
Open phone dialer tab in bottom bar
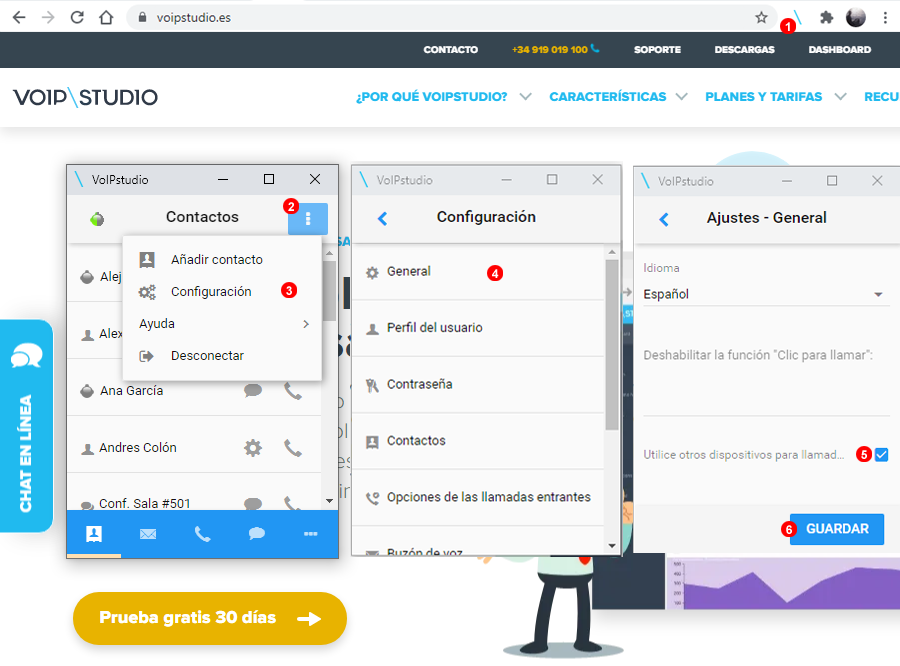point(203,535)
